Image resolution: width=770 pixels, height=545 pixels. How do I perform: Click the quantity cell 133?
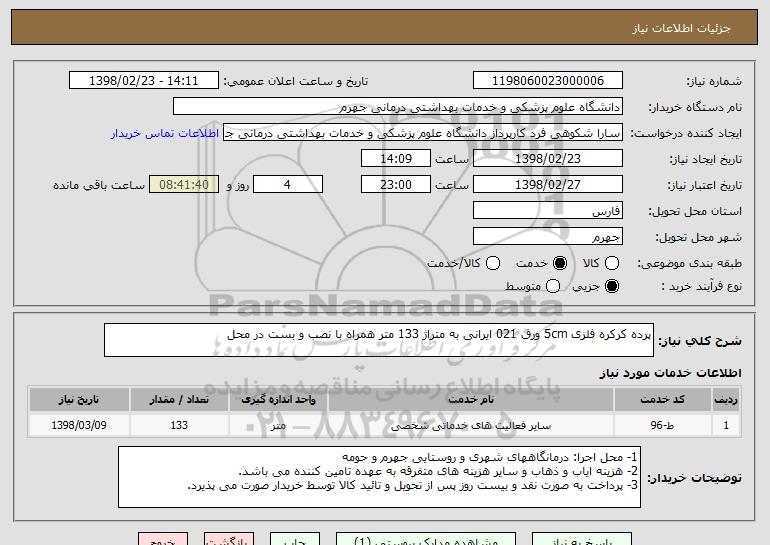(x=179, y=425)
